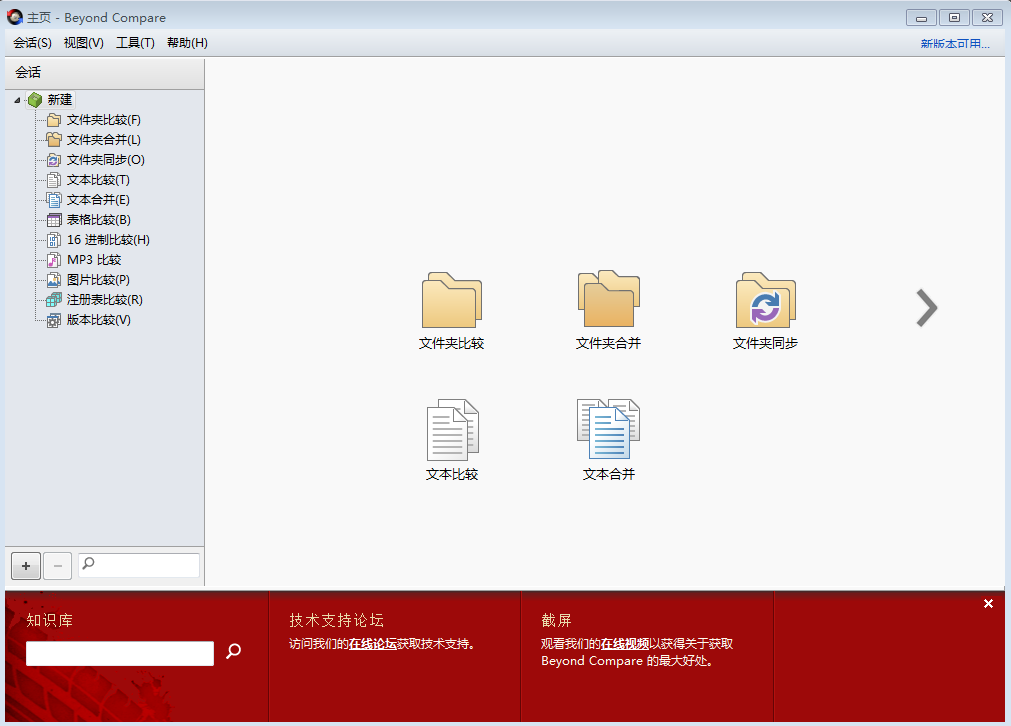Choose MP3 比较 in the session tree
This screenshot has width=1011, height=726.
point(93,260)
